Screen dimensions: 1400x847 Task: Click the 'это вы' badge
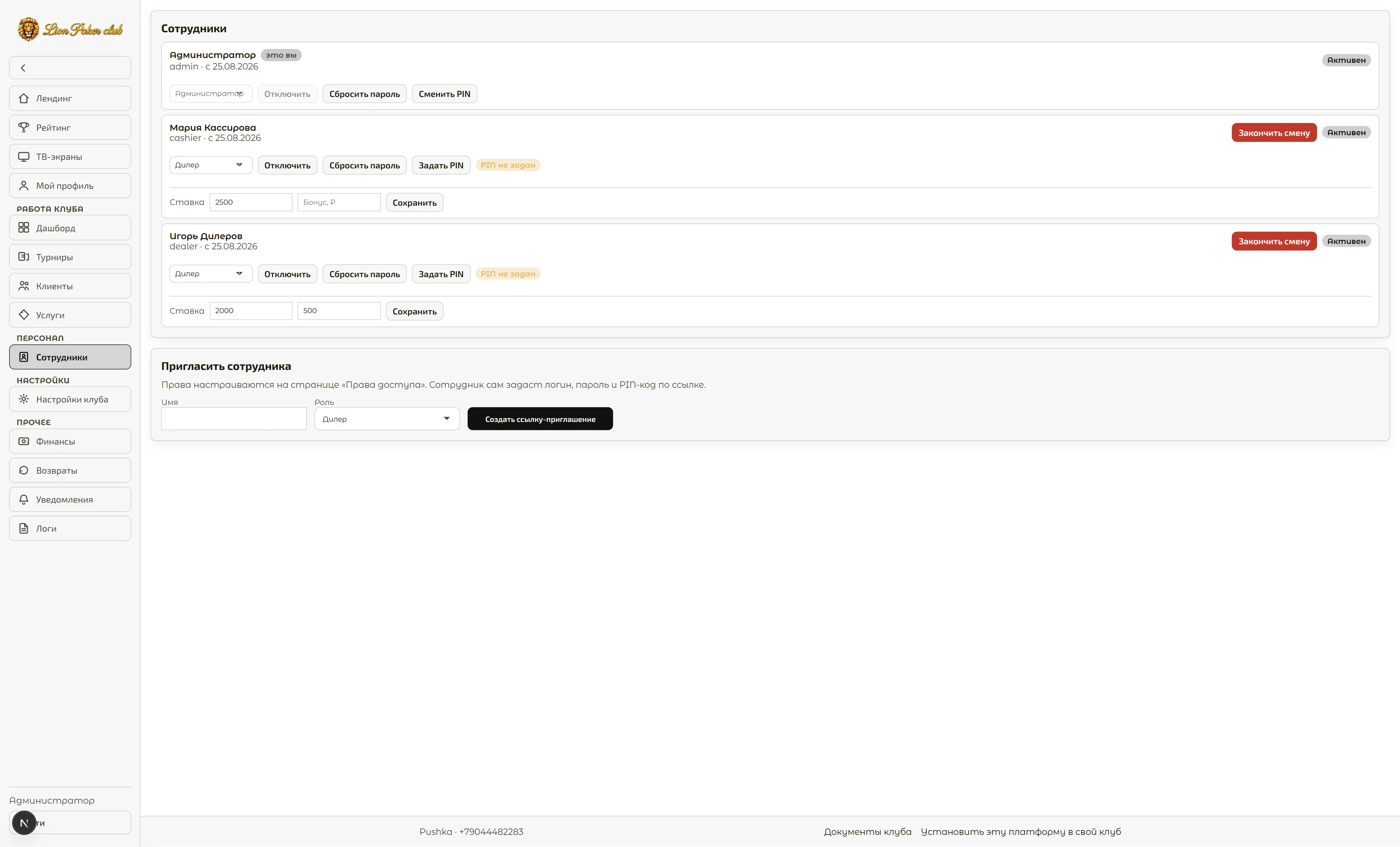(x=281, y=55)
